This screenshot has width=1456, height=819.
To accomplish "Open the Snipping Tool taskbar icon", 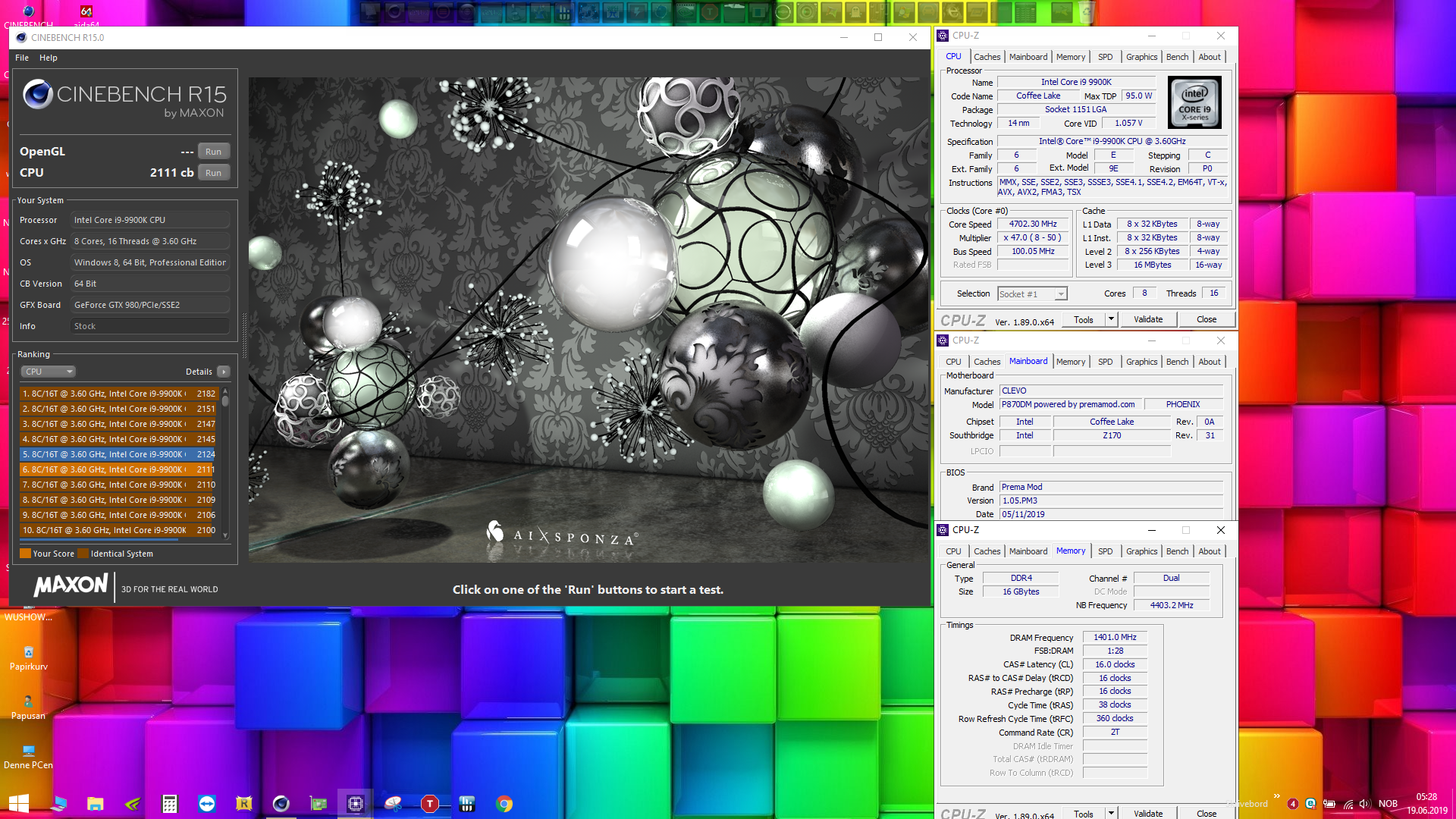I will coord(393,804).
